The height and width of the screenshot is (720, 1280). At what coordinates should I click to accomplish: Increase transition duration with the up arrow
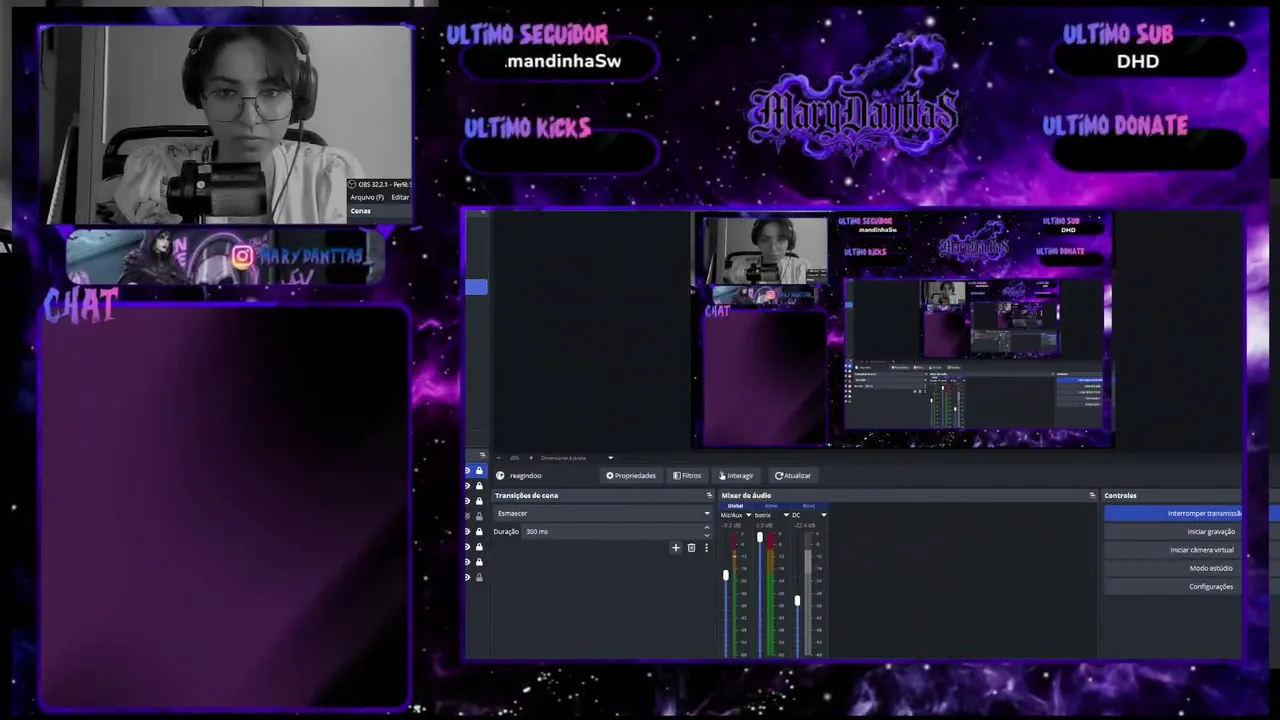coord(707,528)
